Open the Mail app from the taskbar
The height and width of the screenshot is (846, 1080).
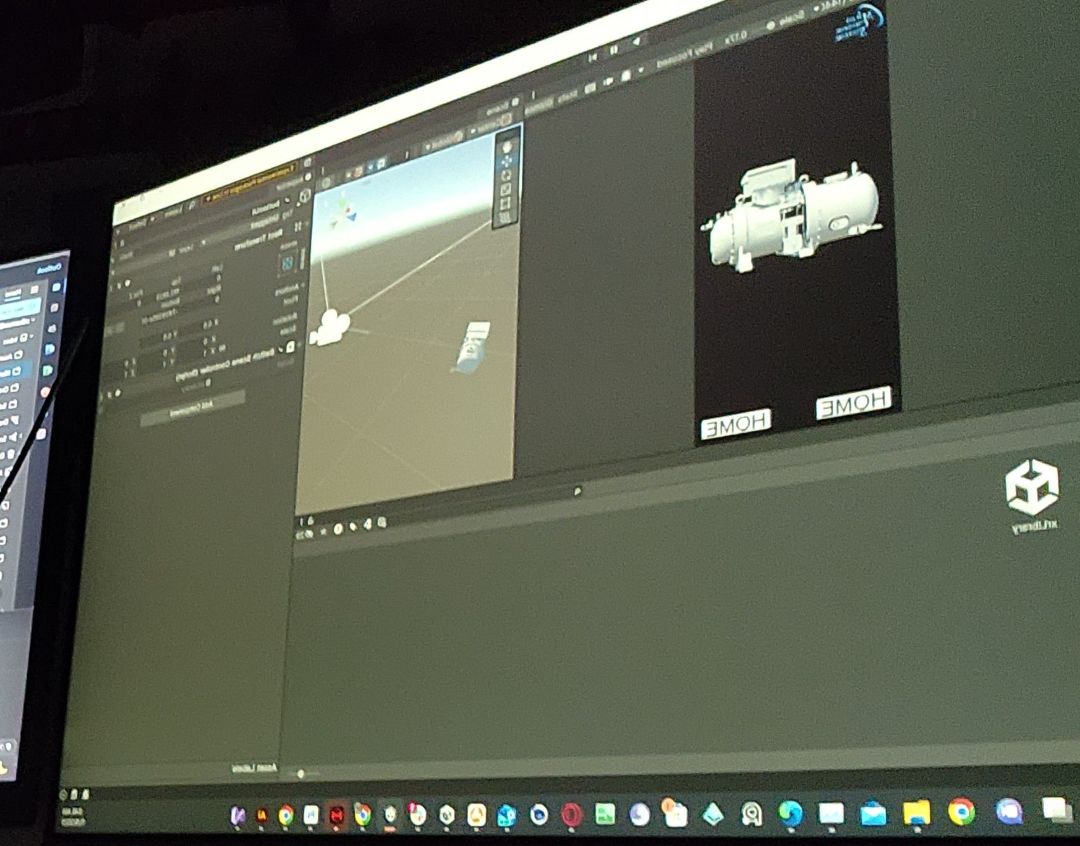873,813
